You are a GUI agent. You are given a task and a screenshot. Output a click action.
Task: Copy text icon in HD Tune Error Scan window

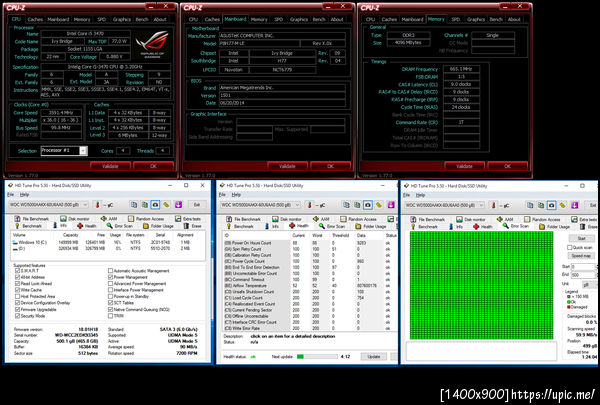pyautogui.click(x=530, y=205)
